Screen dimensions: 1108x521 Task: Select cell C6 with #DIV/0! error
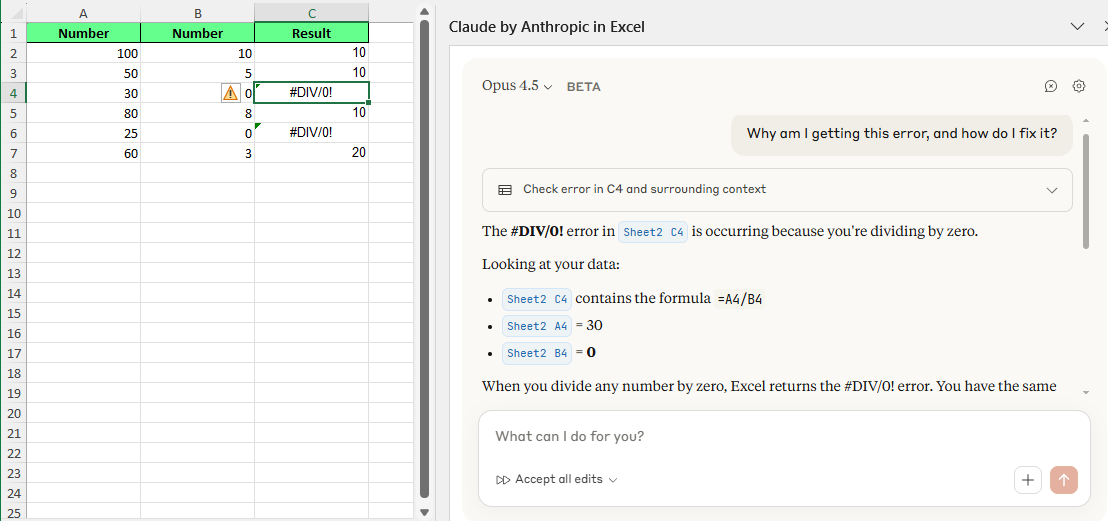pos(311,133)
